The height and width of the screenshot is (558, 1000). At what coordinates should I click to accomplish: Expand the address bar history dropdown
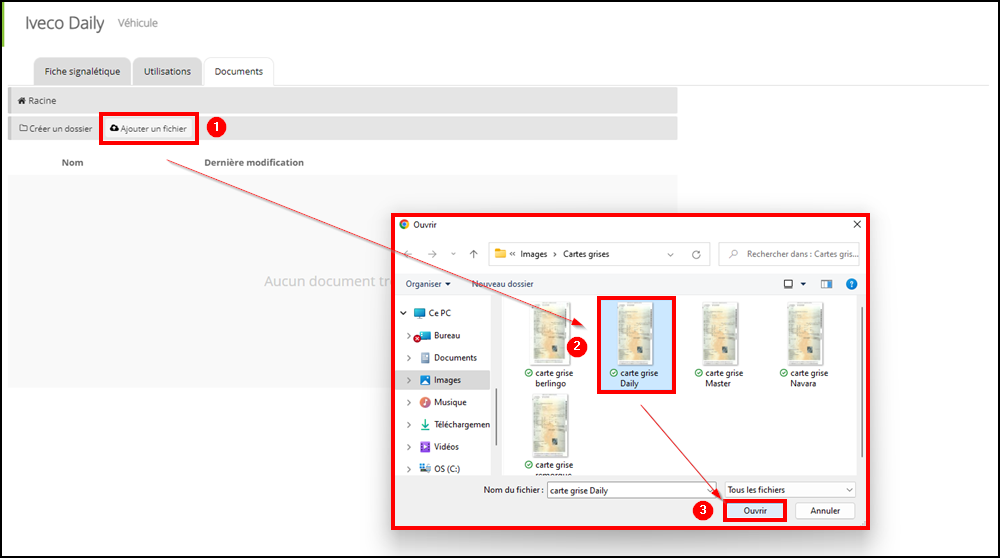pos(670,254)
